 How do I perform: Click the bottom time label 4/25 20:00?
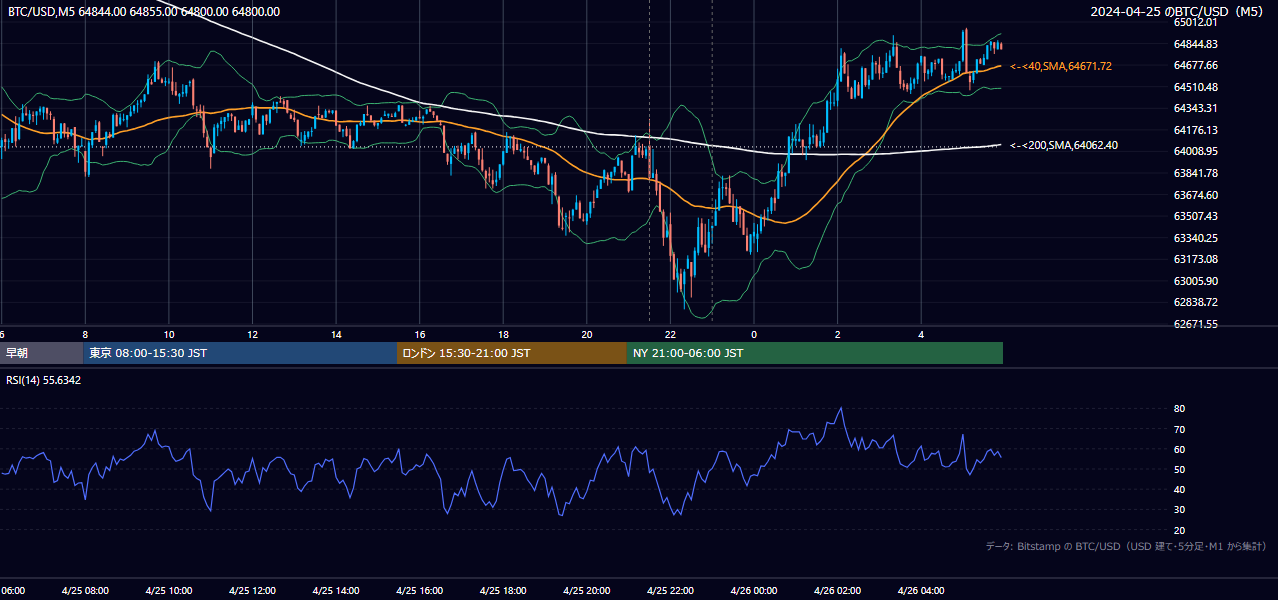pyautogui.click(x=587, y=590)
